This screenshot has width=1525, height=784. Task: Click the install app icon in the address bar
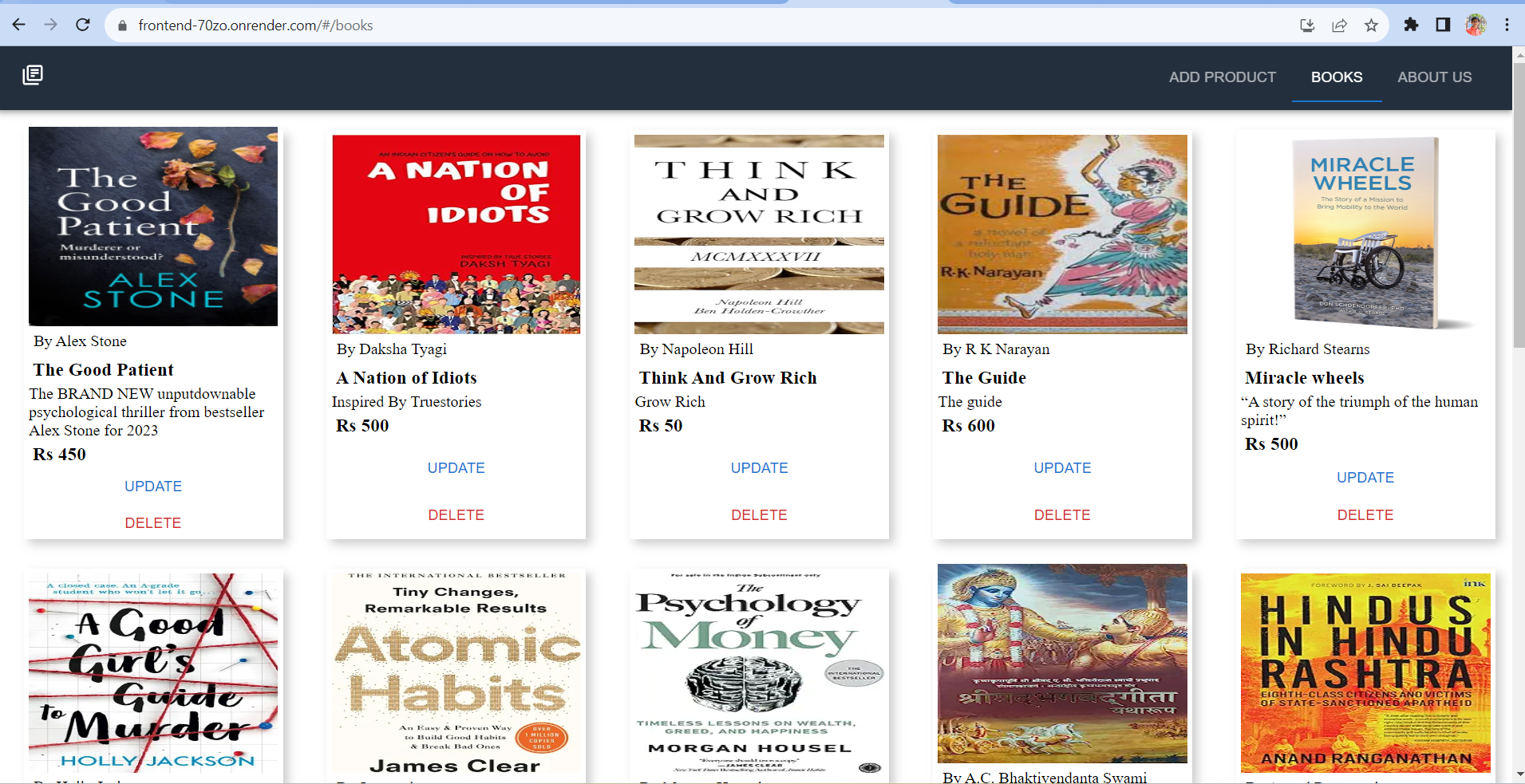pyautogui.click(x=1307, y=26)
